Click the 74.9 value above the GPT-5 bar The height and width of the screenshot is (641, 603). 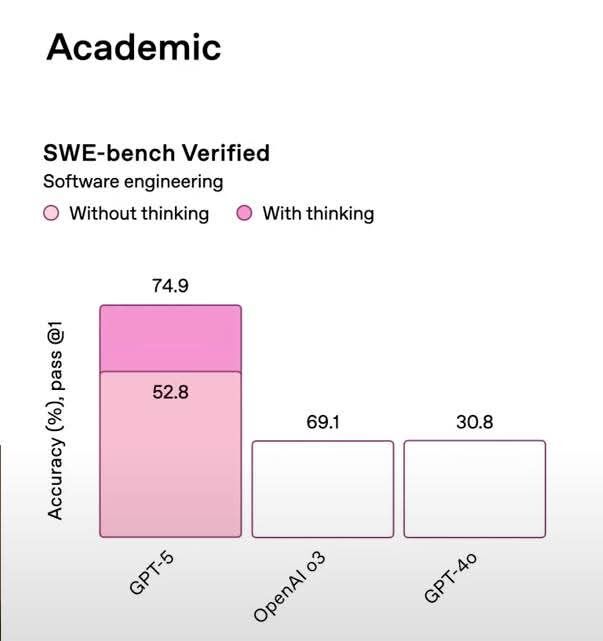click(x=170, y=286)
